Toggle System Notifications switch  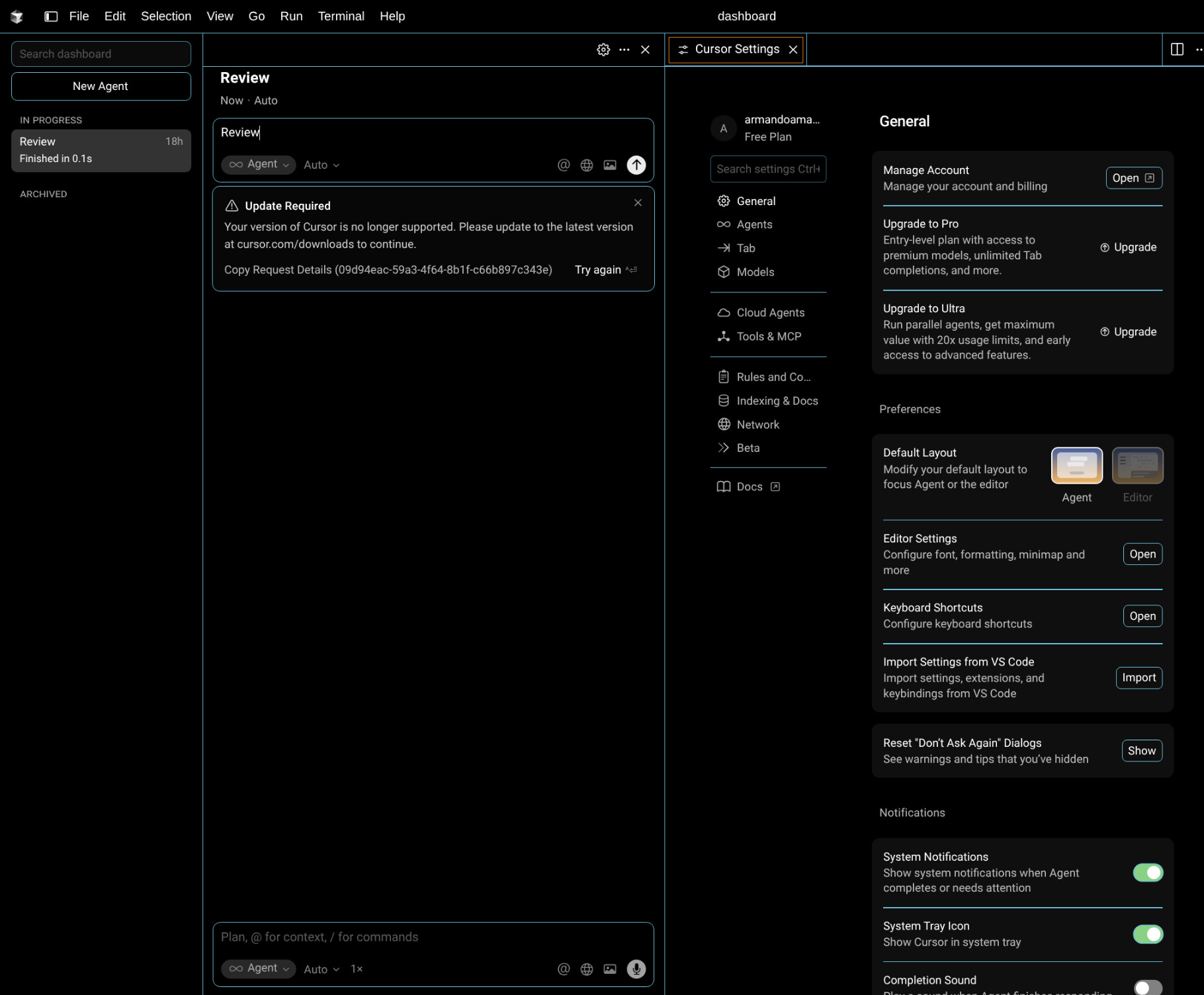pyautogui.click(x=1148, y=873)
